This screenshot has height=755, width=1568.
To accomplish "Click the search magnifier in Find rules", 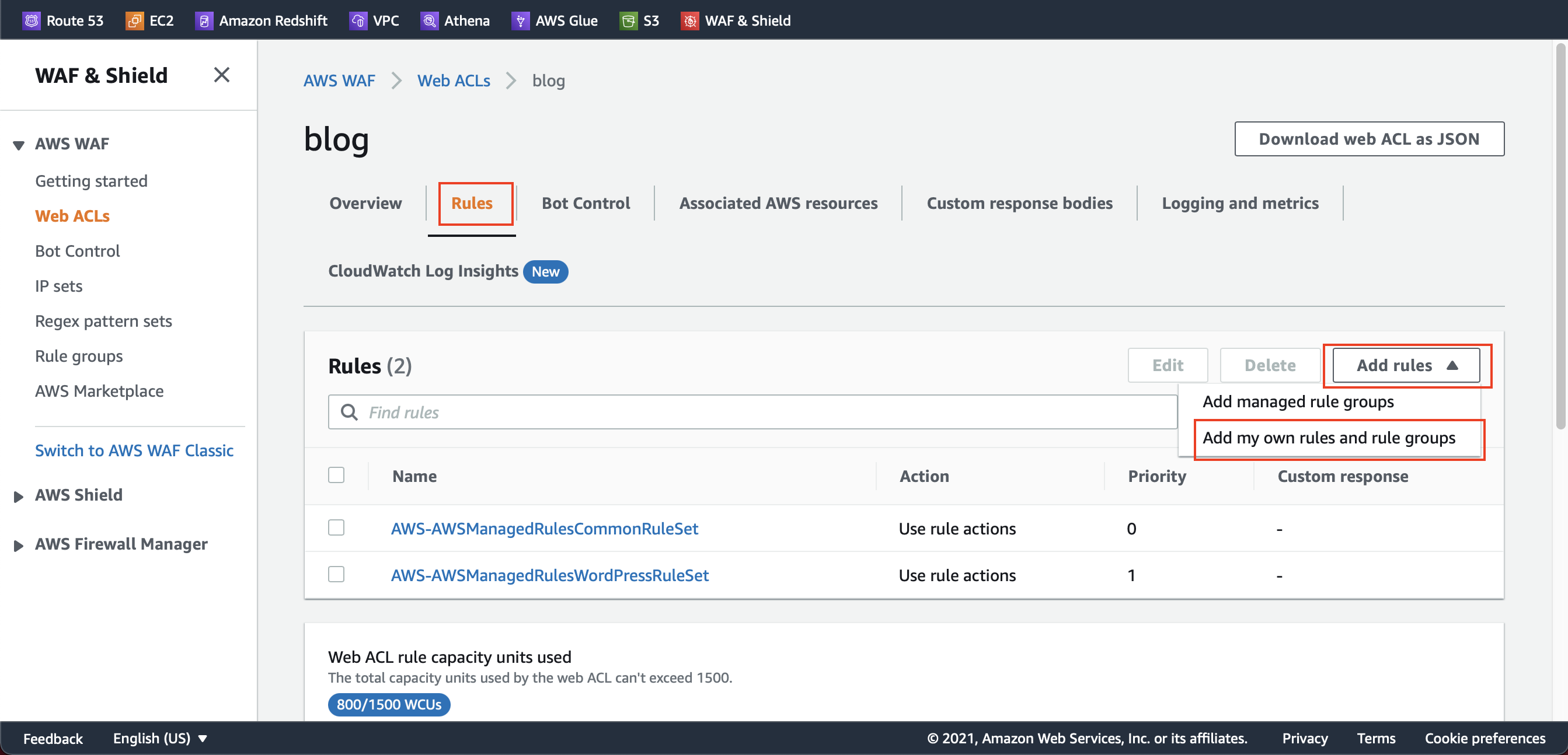I will 350,412.
